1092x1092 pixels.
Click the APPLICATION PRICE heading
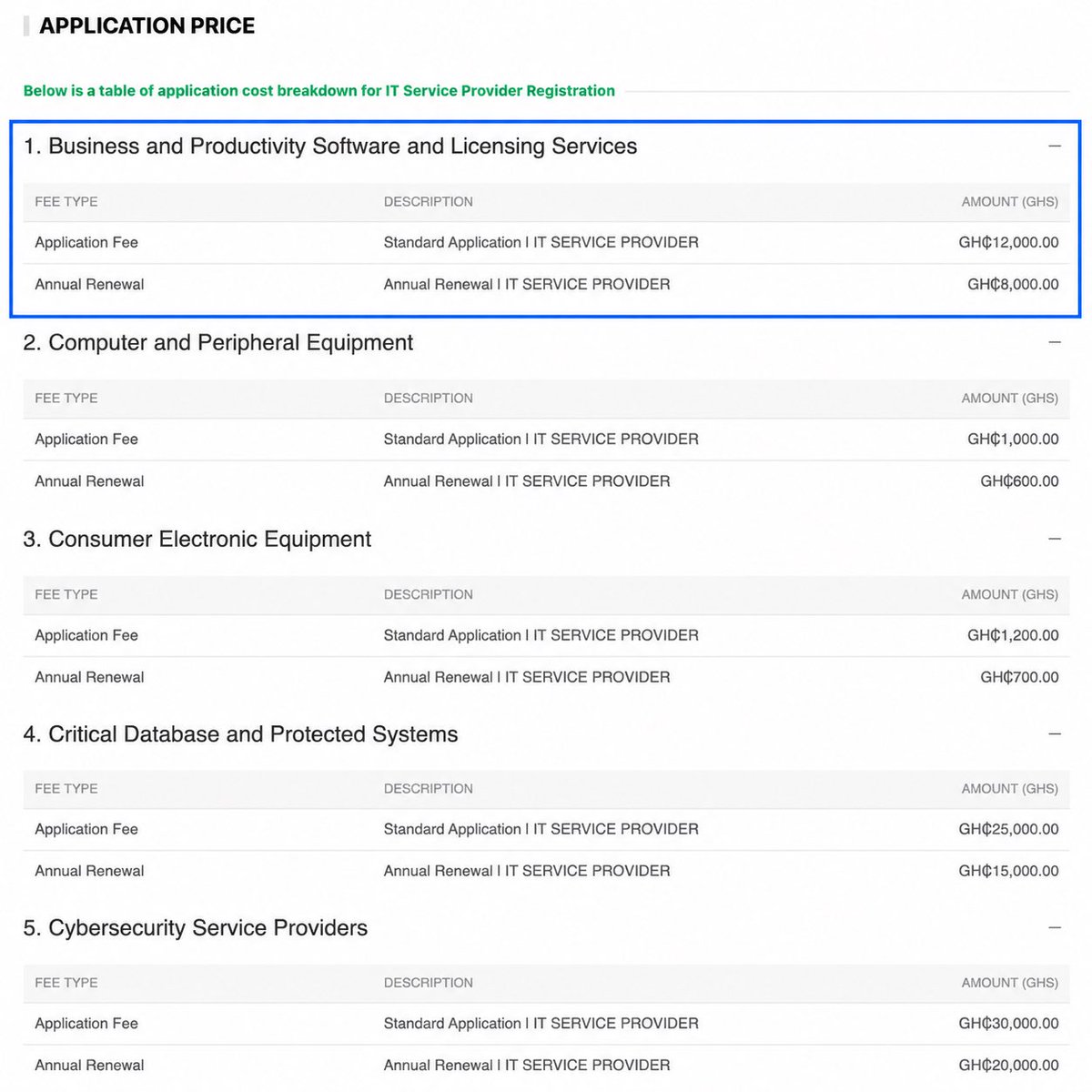pyautogui.click(x=147, y=25)
